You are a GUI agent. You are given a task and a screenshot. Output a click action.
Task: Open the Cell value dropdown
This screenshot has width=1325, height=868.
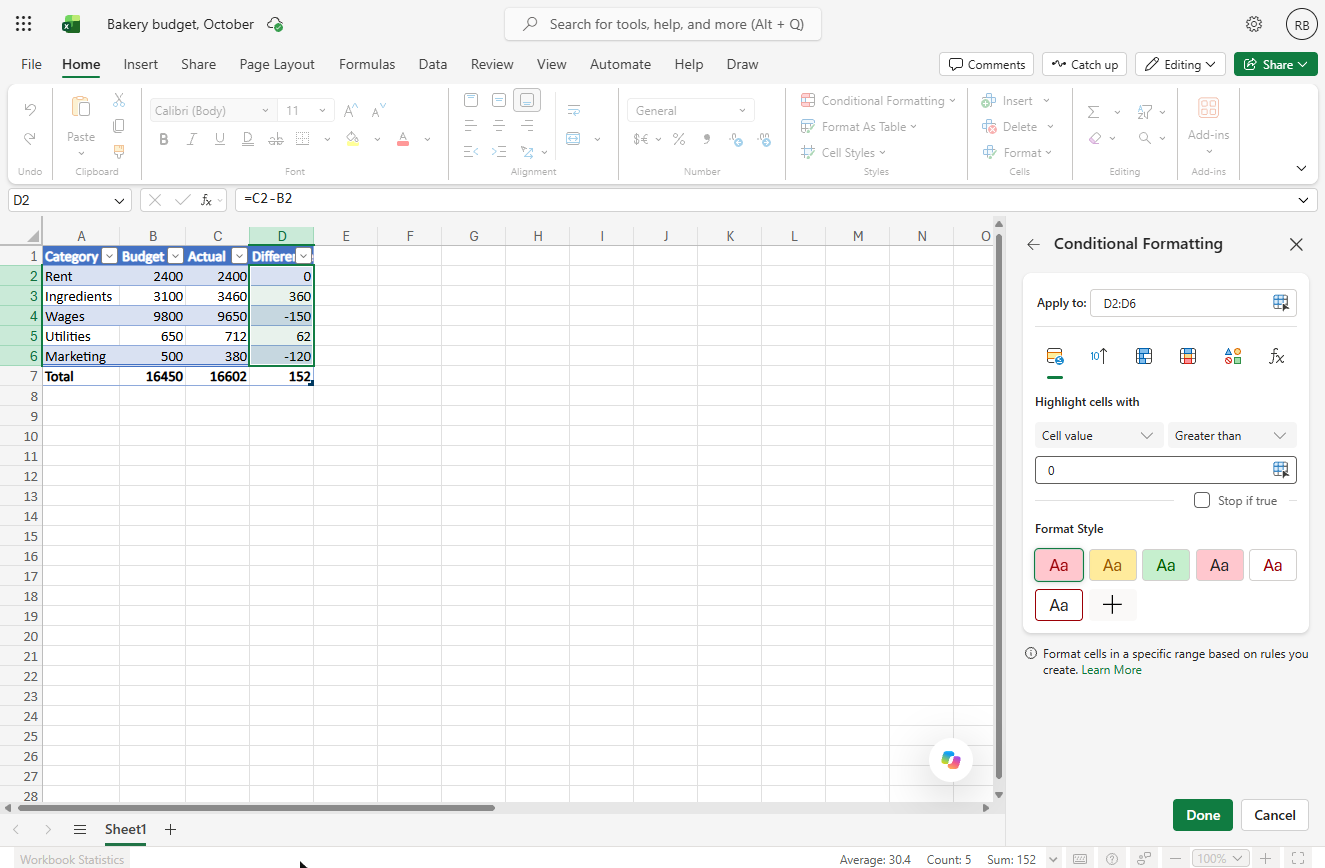[1099, 436]
